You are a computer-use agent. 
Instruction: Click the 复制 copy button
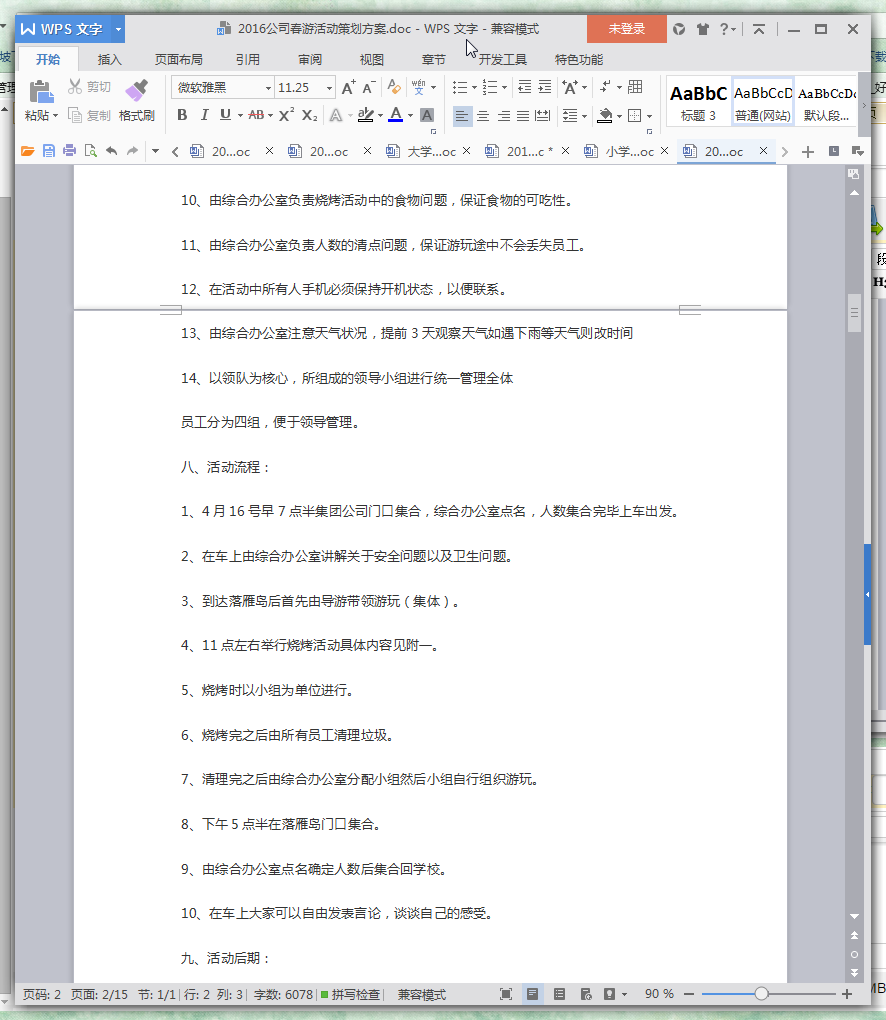click(89, 116)
